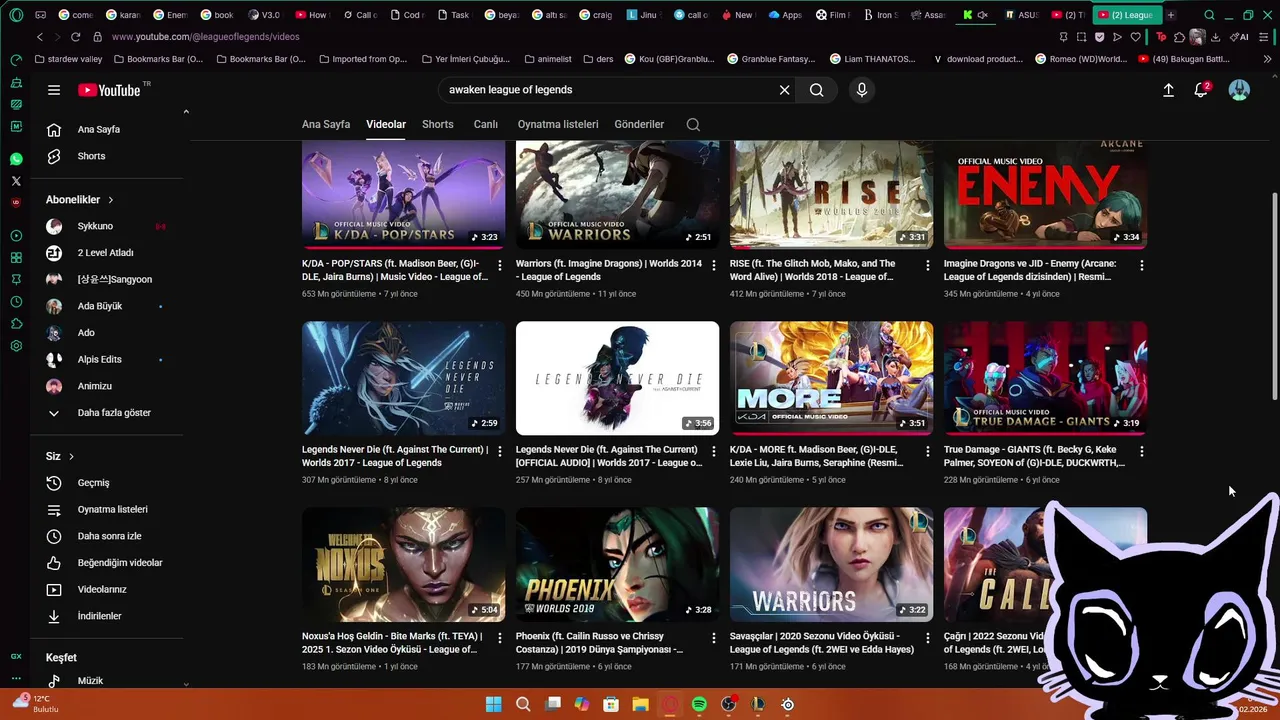The height and width of the screenshot is (720, 1280).
Task: Open the account avatar menu
Action: tap(1239, 90)
